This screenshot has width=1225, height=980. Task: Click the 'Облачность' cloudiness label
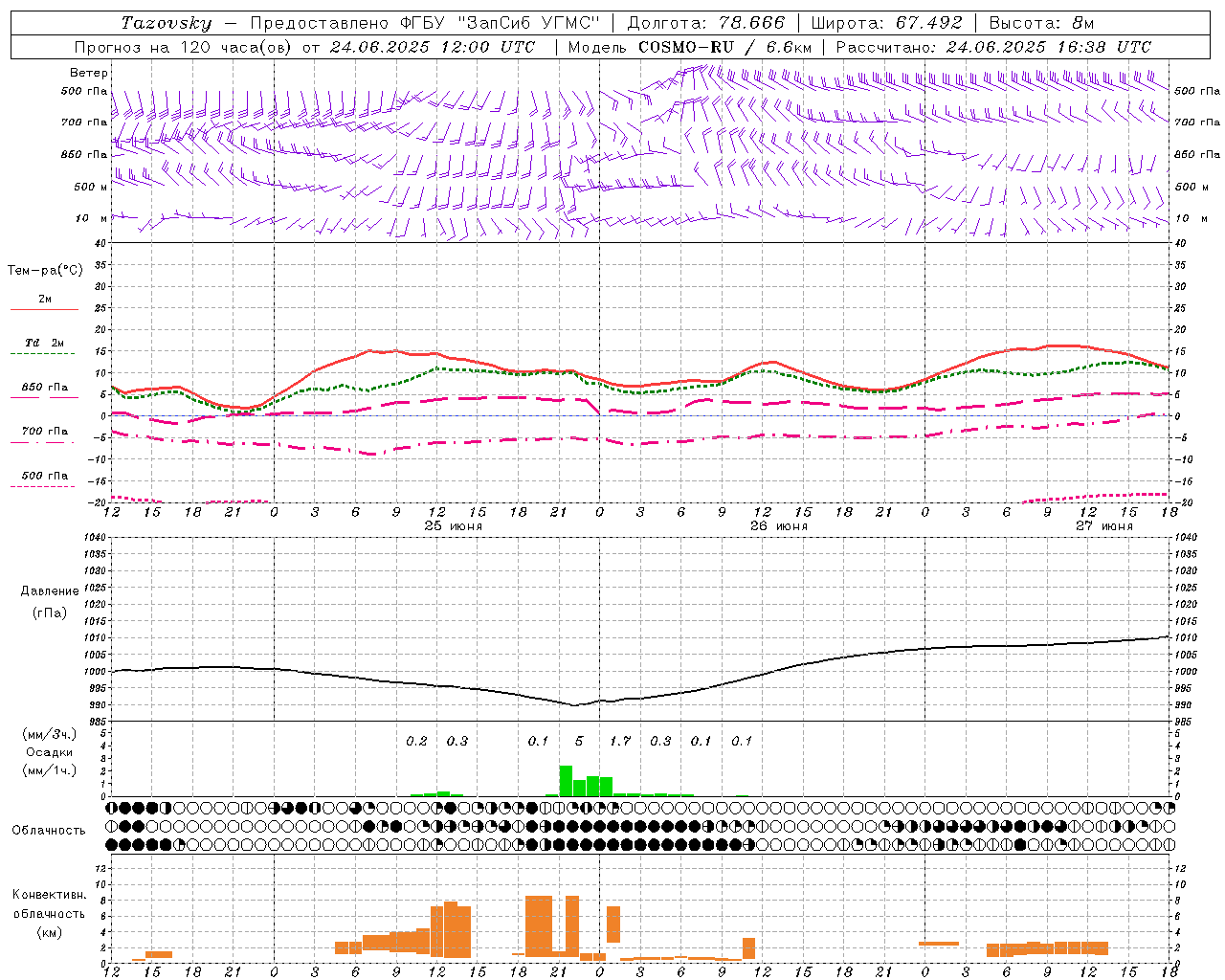[x=49, y=830]
